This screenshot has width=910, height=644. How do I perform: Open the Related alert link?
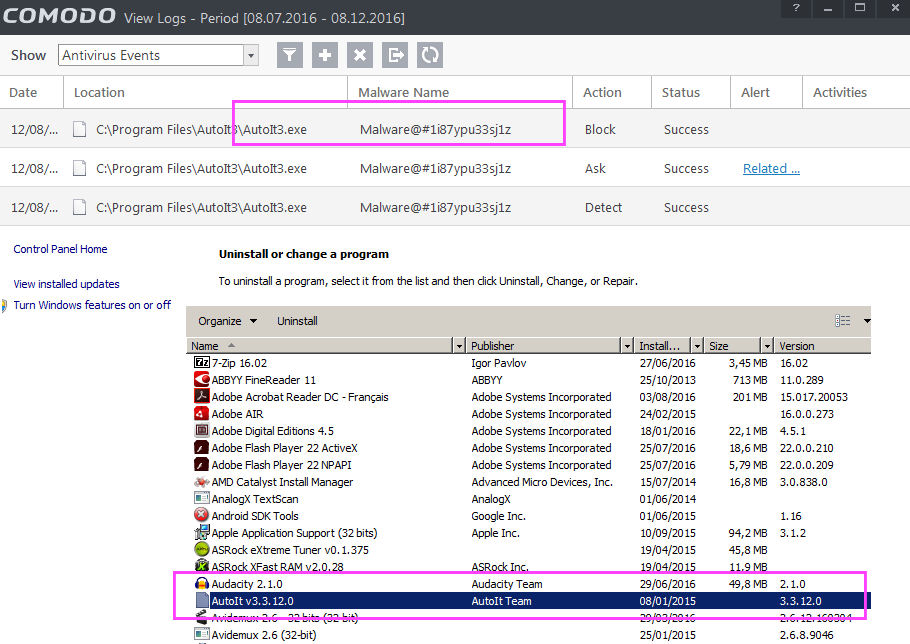(x=771, y=168)
